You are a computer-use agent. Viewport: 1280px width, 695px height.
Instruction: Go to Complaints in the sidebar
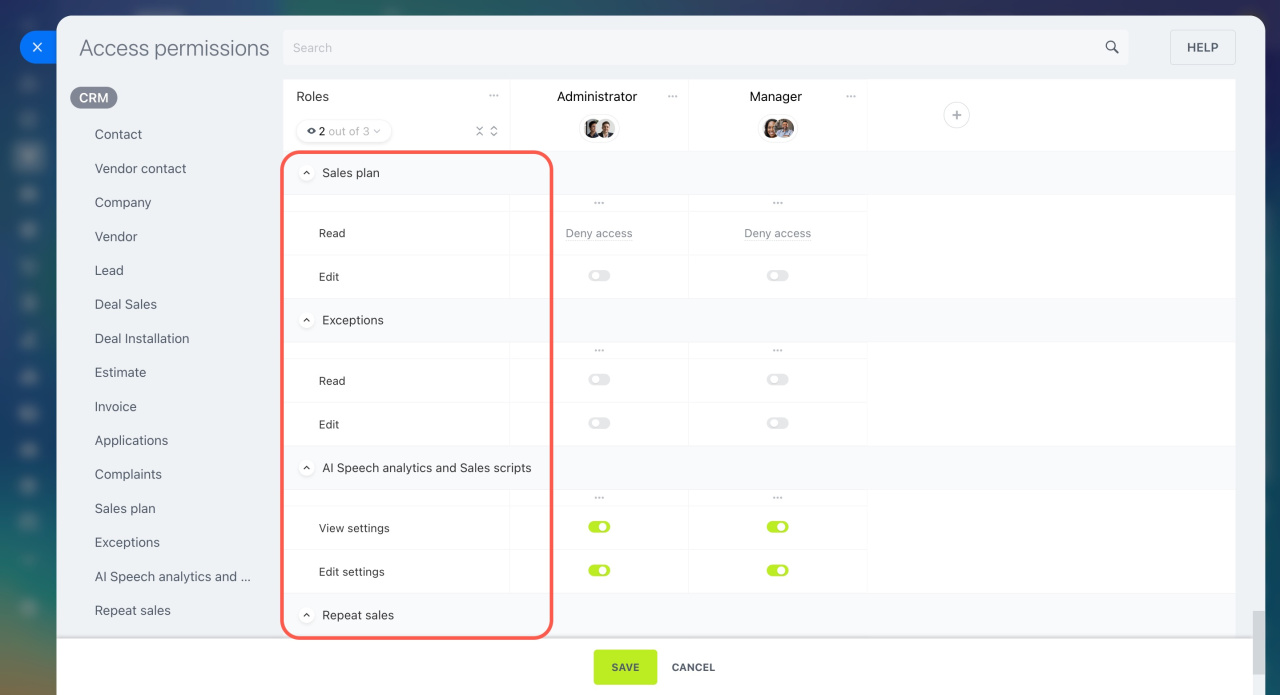click(x=128, y=474)
